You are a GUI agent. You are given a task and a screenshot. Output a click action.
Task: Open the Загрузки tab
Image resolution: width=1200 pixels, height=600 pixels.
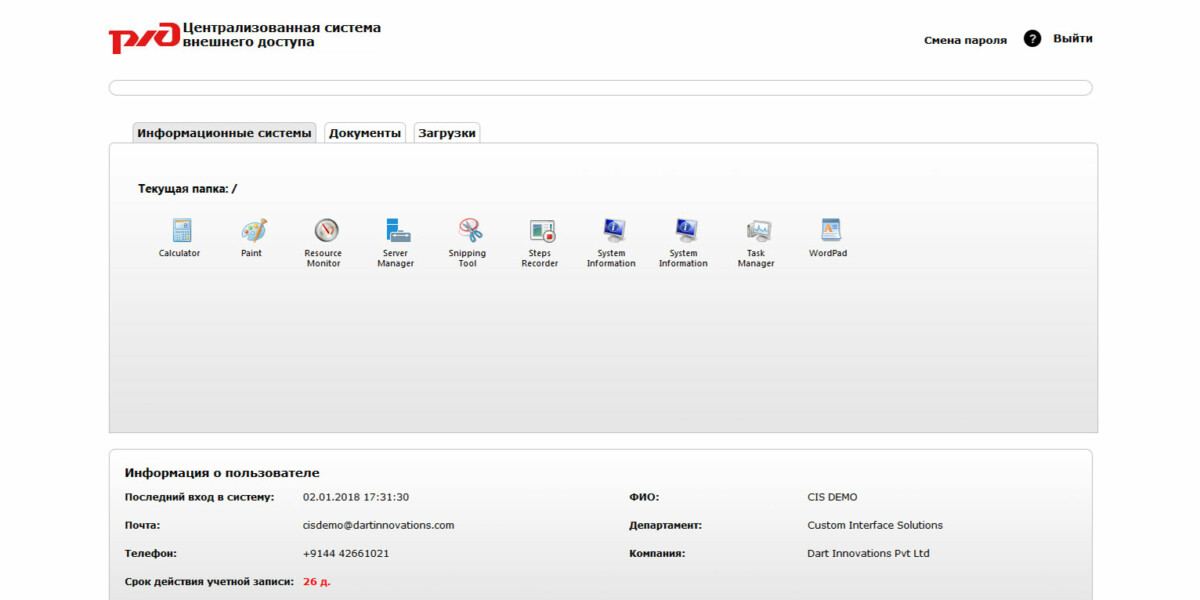(x=447, y=131)
